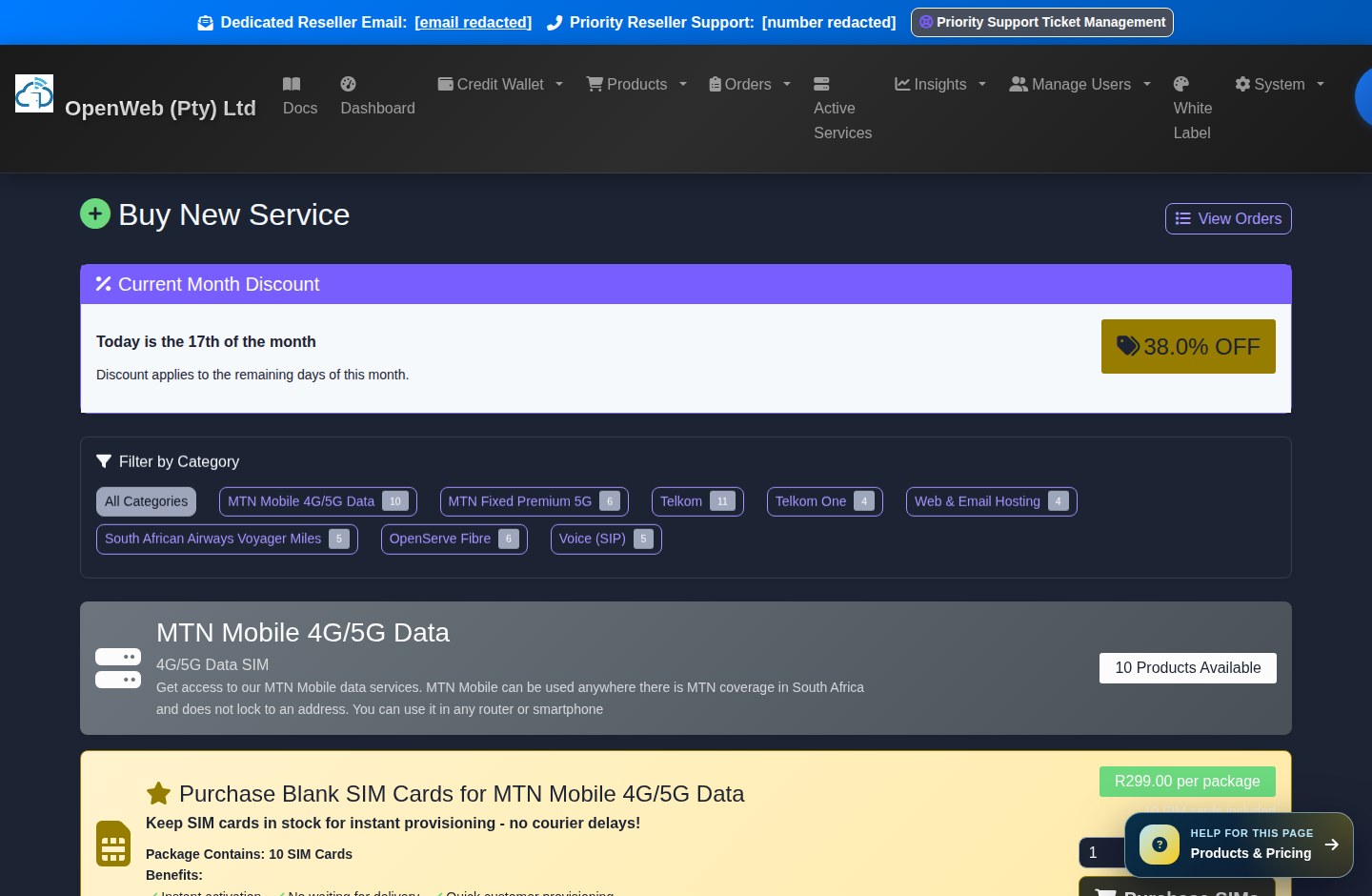Click the '4G/5G Data SIM' subtitle
The height and width of the screenshot is (896, 1372).
click(x=212, y=664)
